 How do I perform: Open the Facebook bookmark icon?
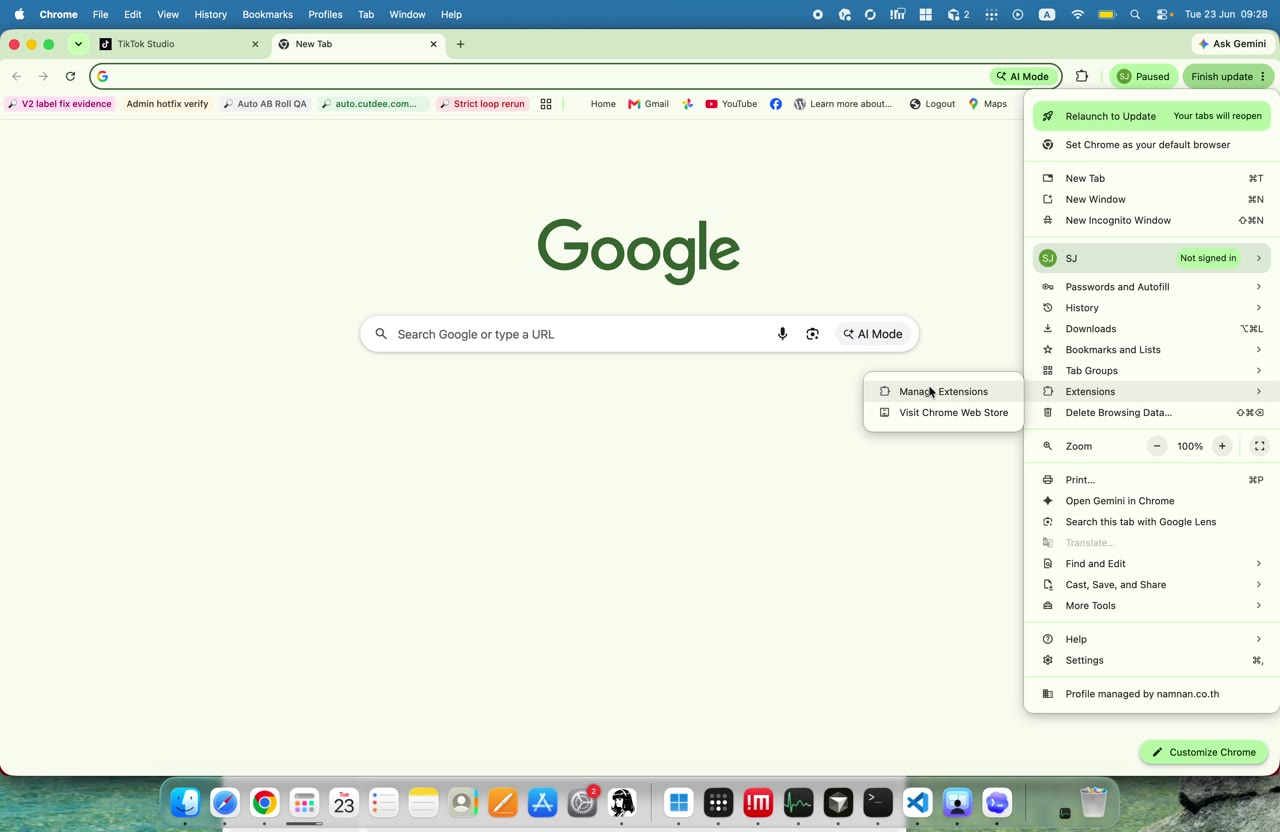tap(776, 104)
